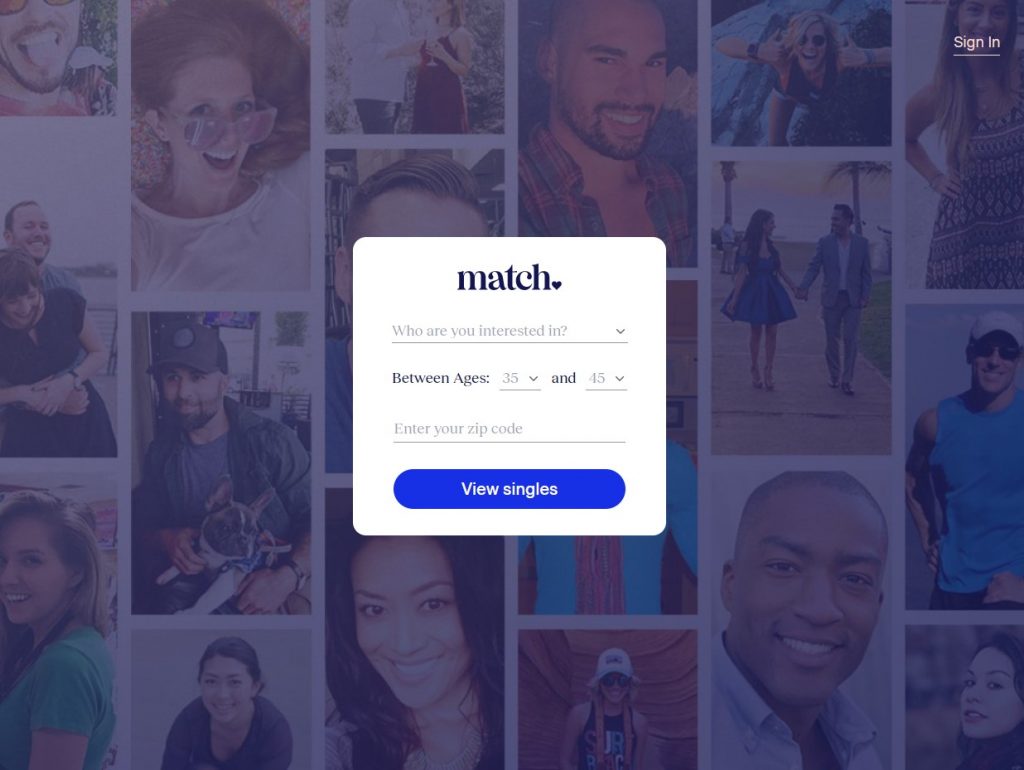Click the photo of woman giving thumbs up on rocks

(801, 72)
